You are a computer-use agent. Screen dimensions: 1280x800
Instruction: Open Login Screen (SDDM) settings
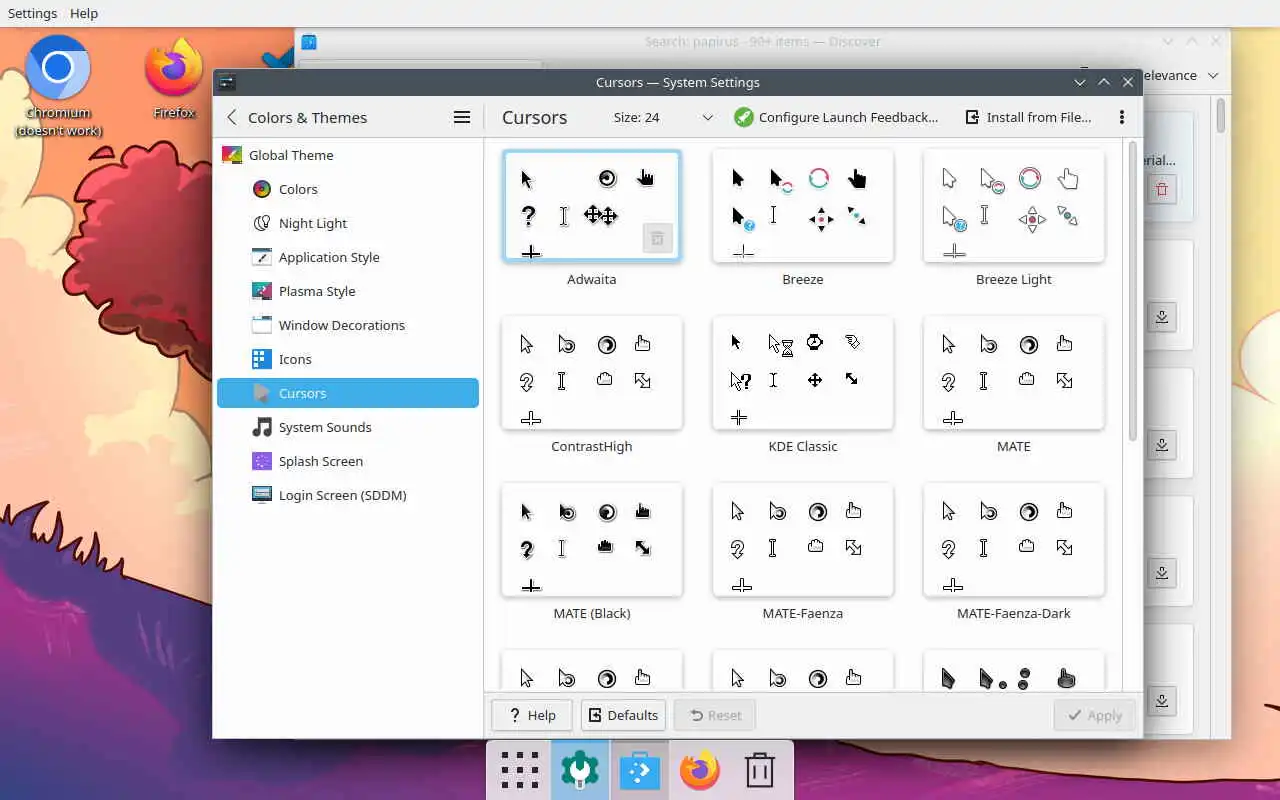coord(348,495)
